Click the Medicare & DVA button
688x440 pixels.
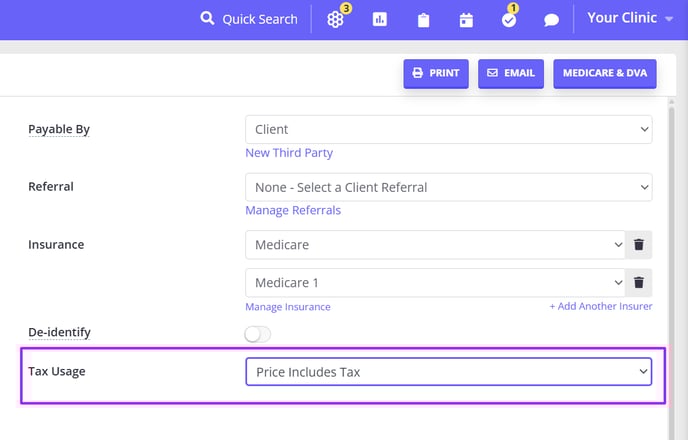click(605, 73)
